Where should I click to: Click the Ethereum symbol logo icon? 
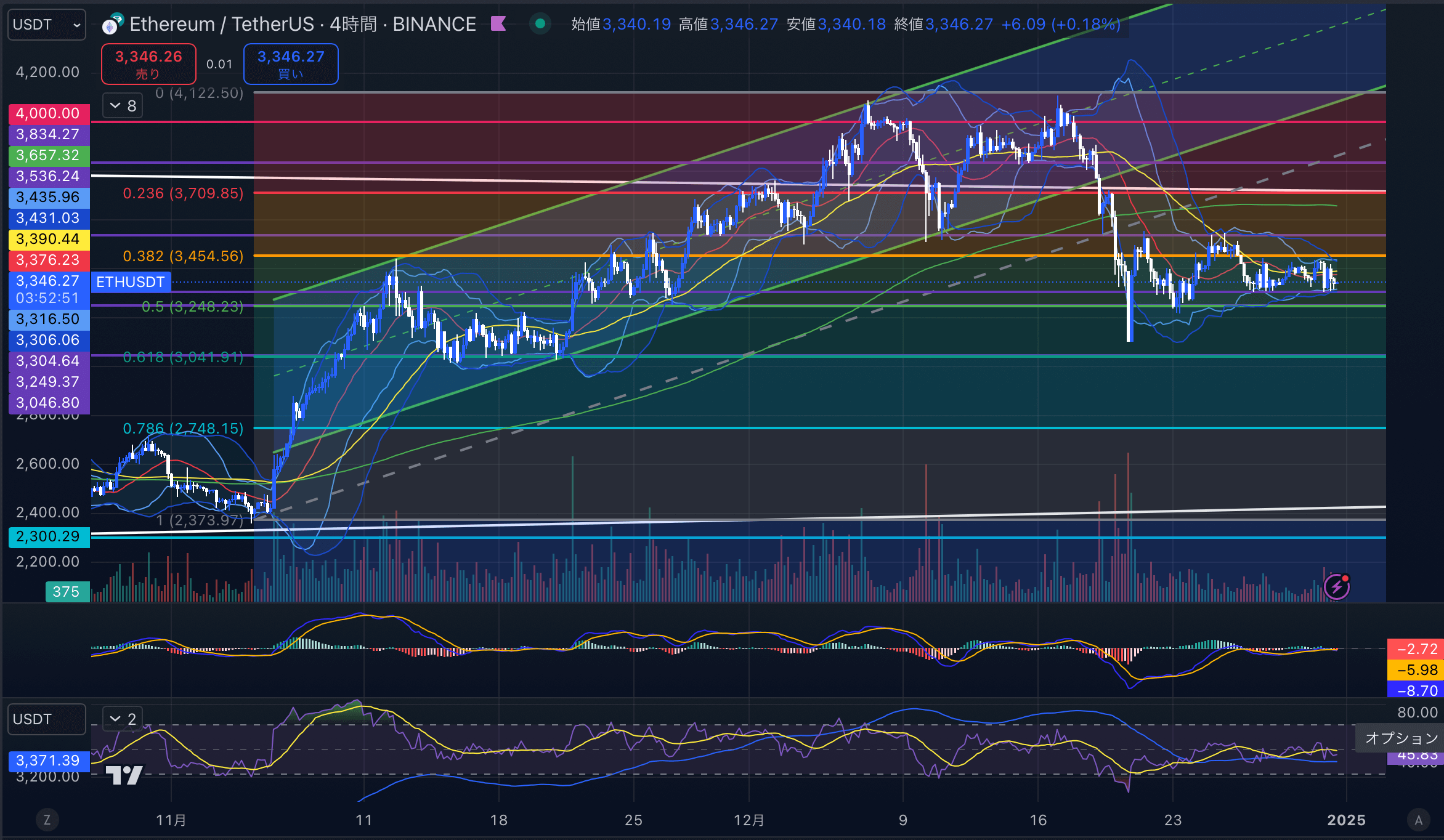coord(113,25)
